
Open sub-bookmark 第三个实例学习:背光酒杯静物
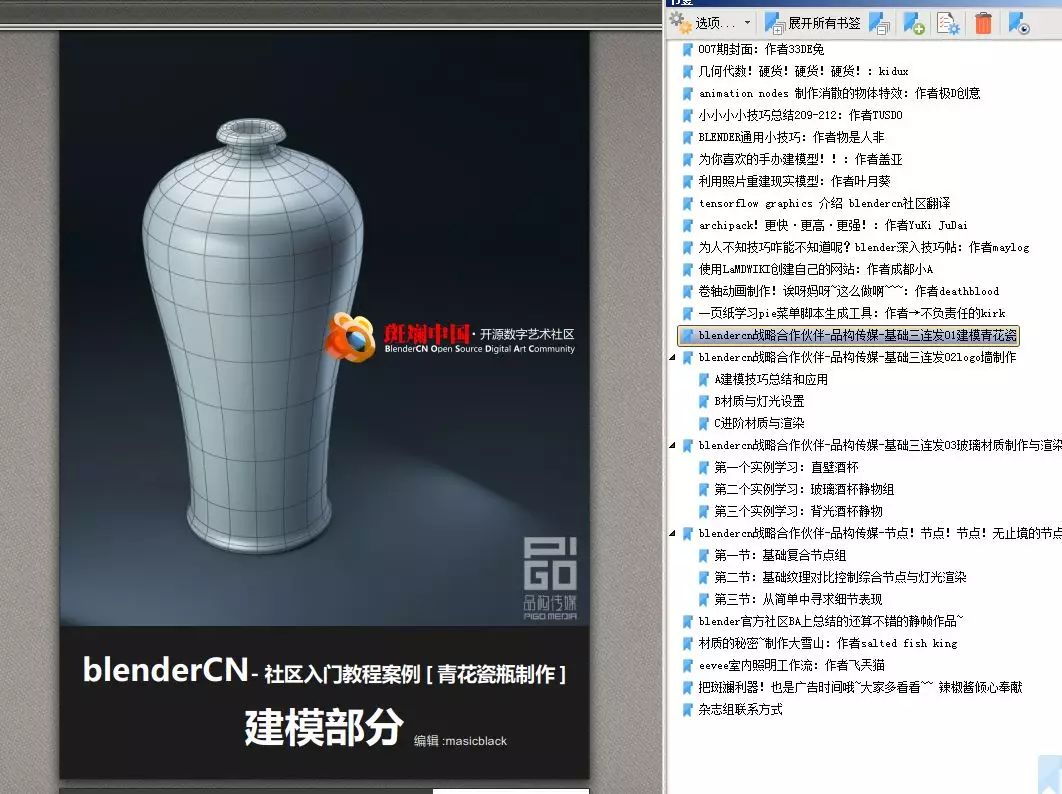pos(799,511)
